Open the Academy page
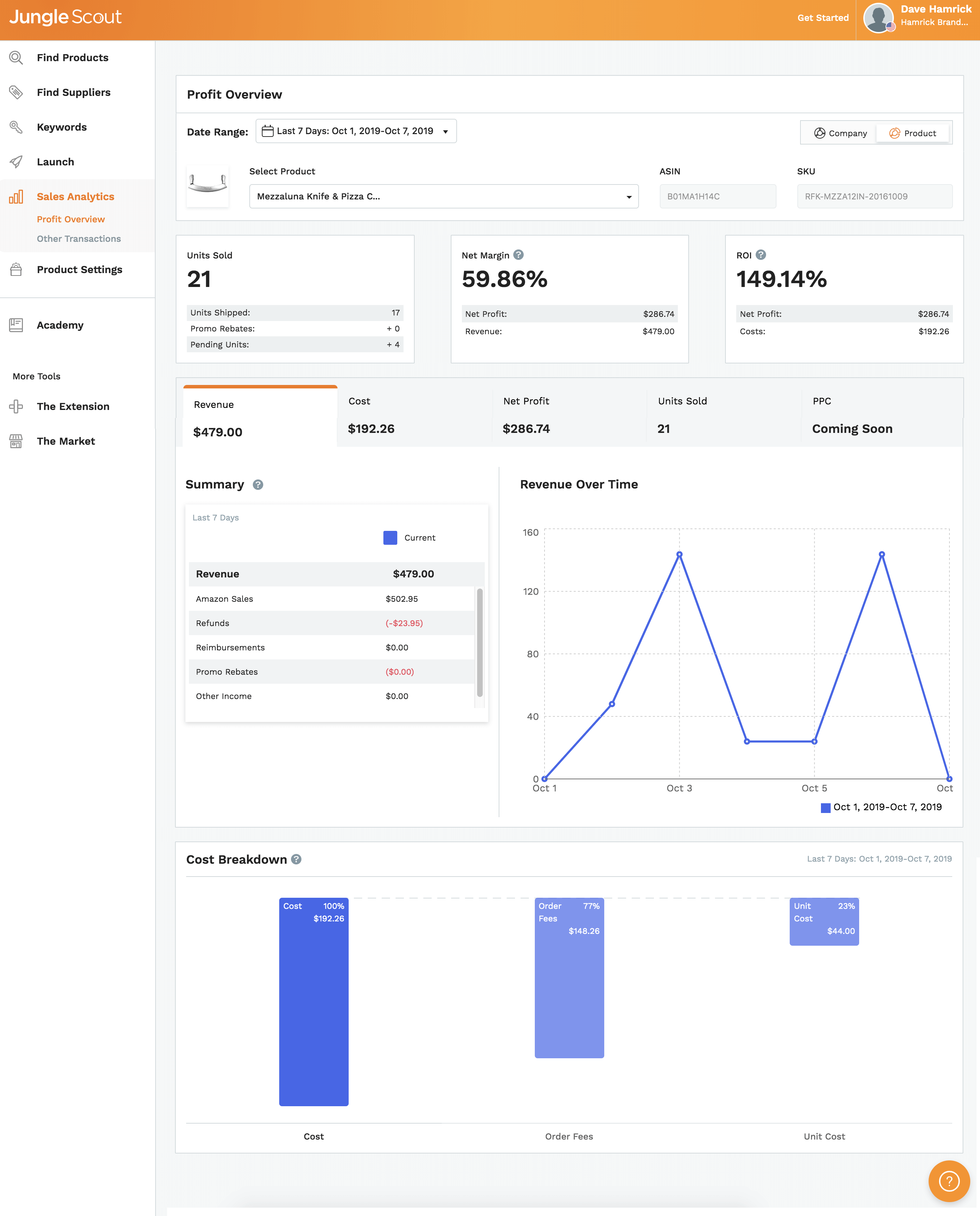980x1216 pixels. click(x=60, y=325)
